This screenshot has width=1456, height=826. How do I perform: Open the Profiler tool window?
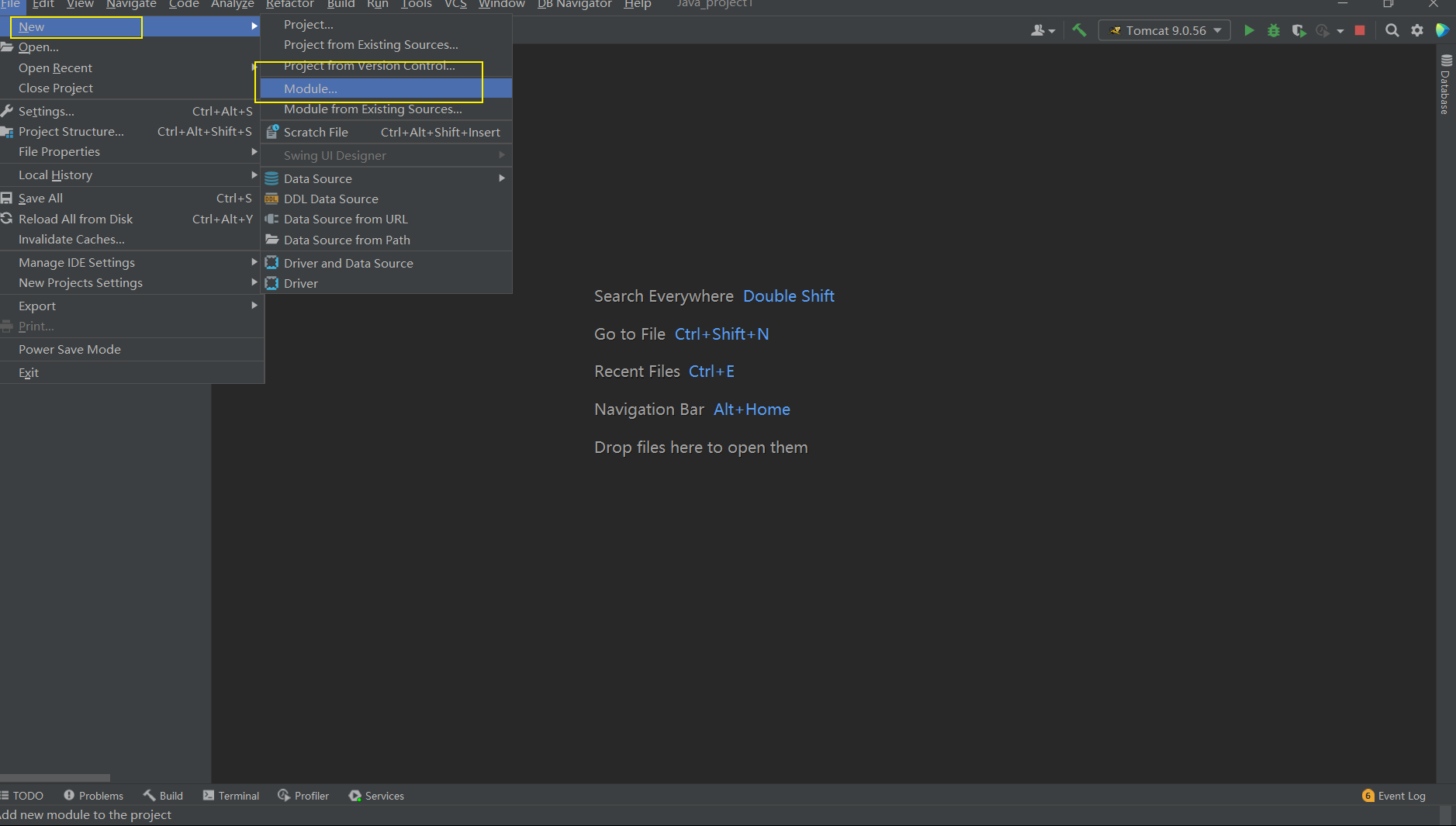(x=303, y=796)
